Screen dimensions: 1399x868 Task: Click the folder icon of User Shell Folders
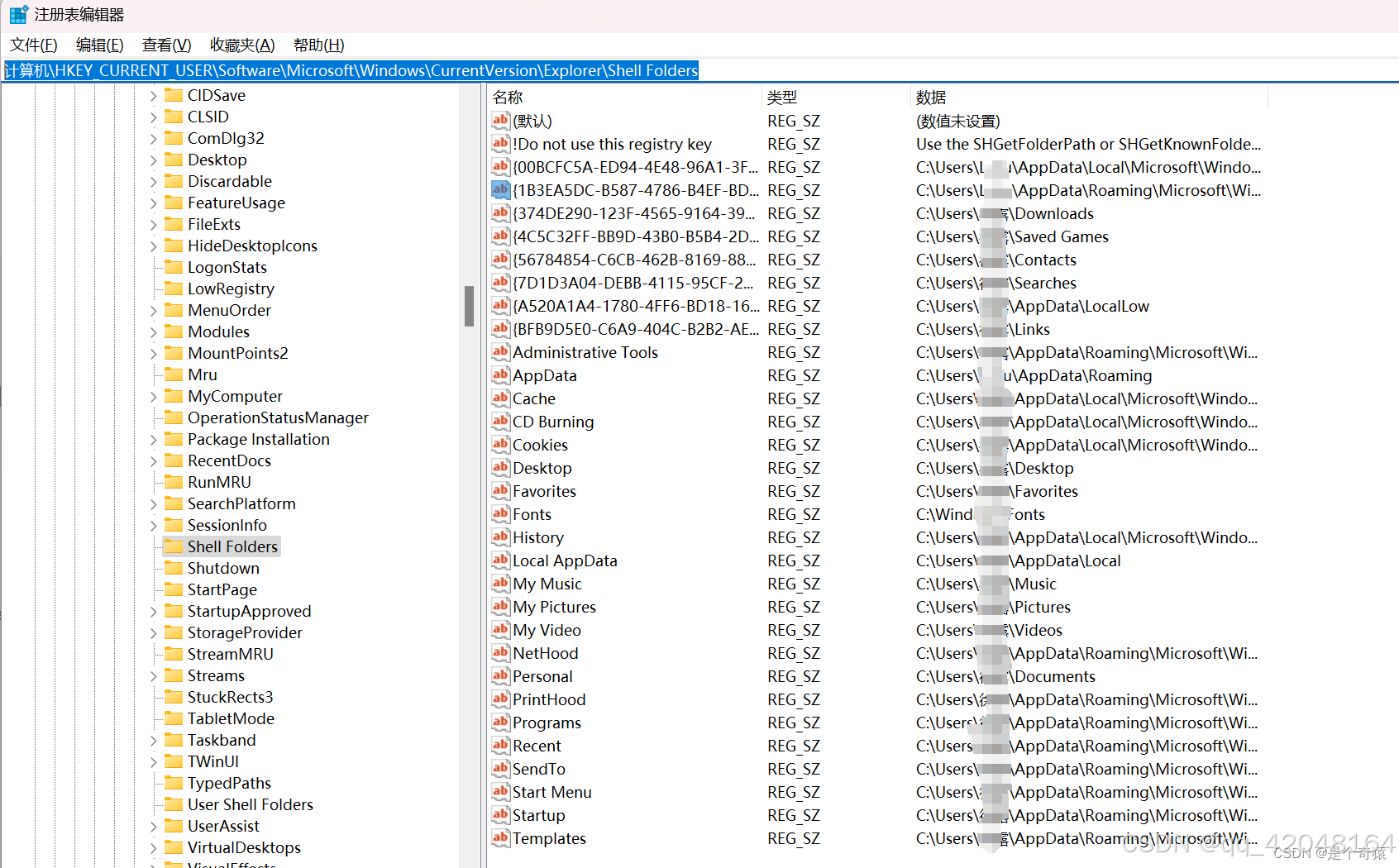[x=174, y=804]
